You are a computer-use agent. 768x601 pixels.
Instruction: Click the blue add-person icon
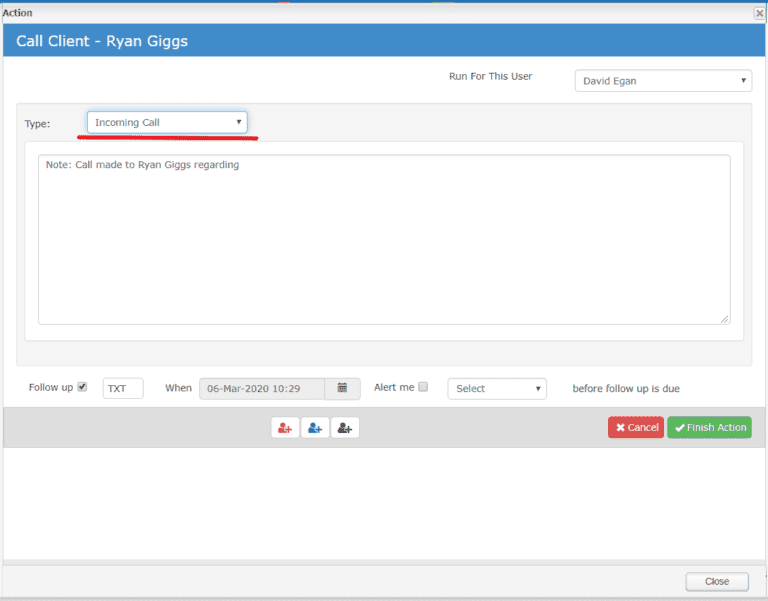point(315,428)
